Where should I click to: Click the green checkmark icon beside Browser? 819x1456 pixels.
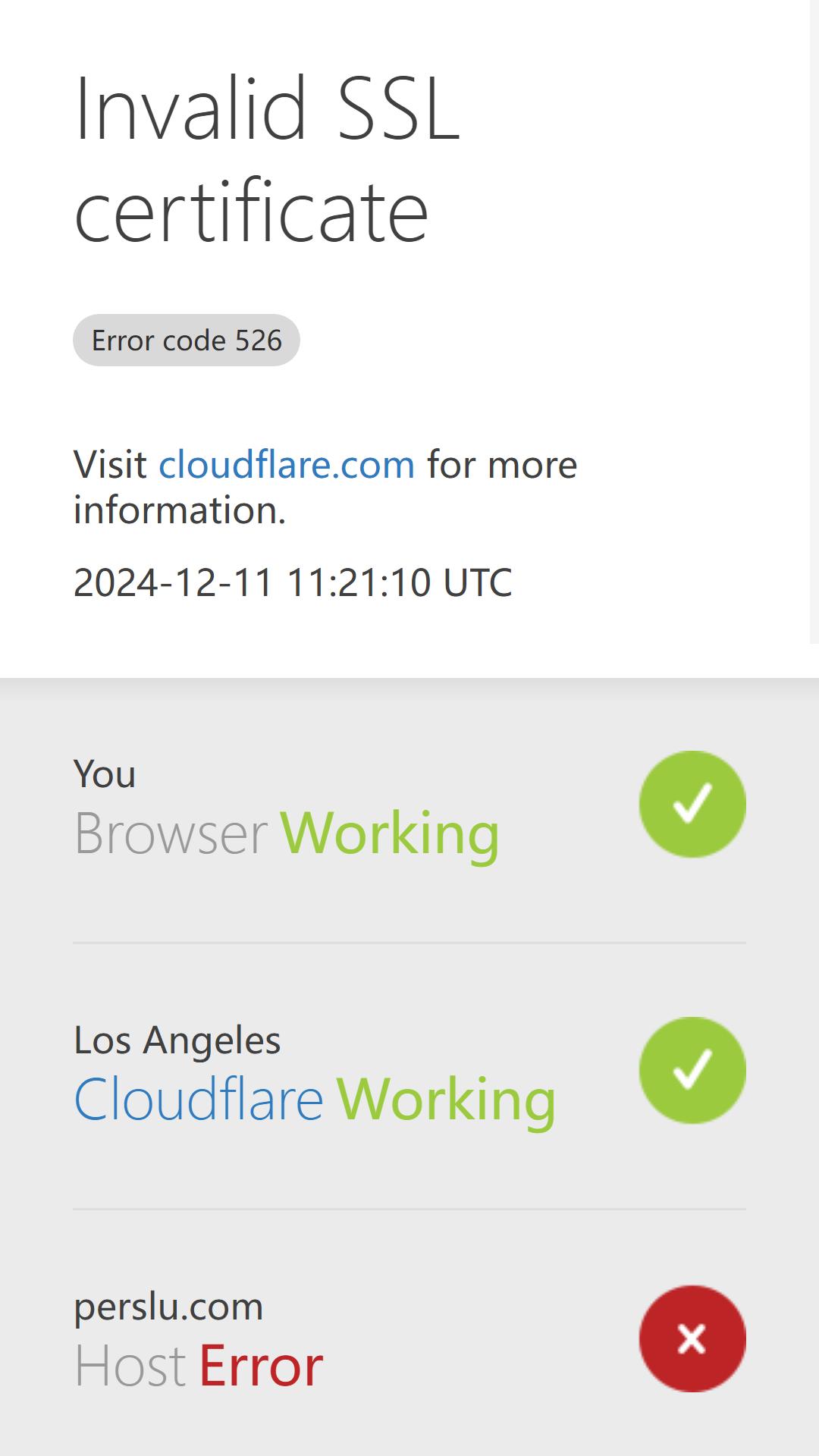tap(692, 804)
